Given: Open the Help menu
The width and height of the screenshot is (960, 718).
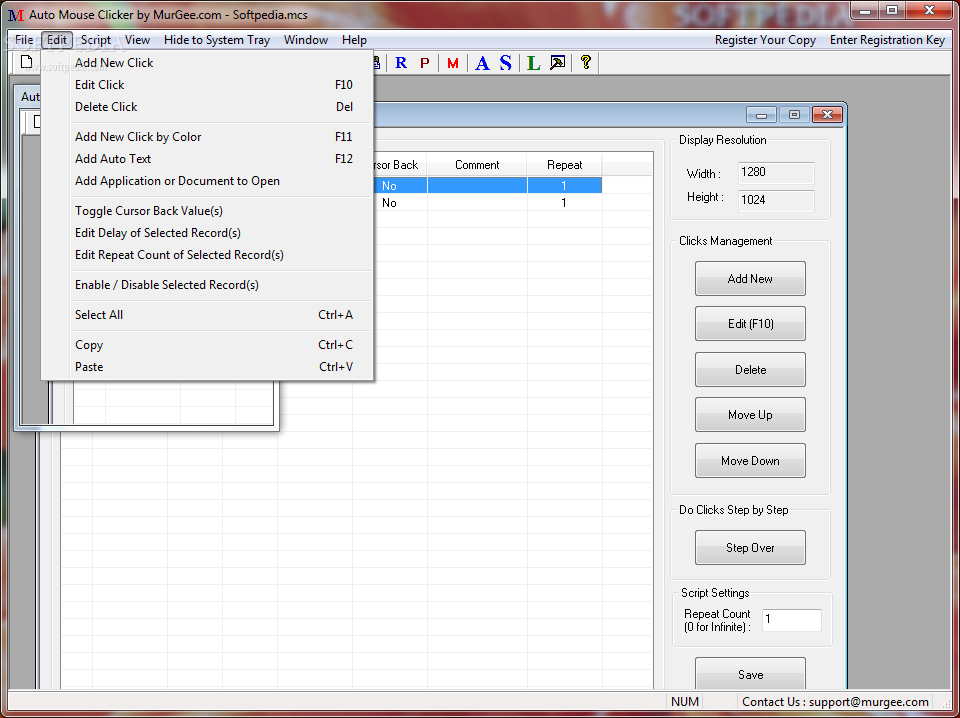Looking at the screenshot, I should click(x=354, y=40).
